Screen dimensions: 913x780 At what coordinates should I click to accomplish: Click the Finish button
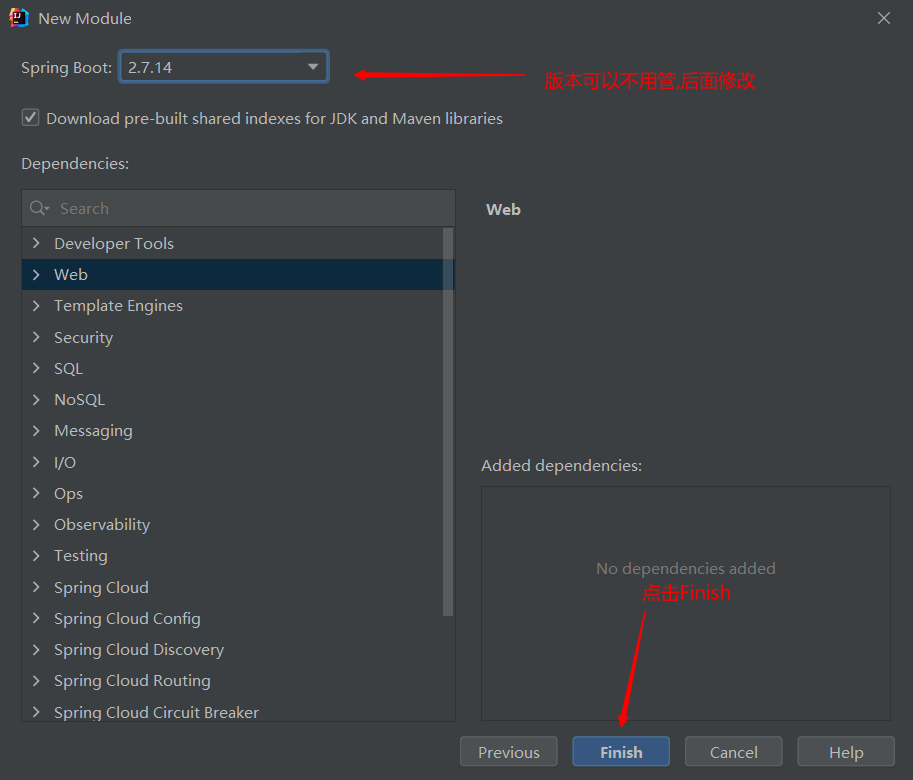click(621, 751)
